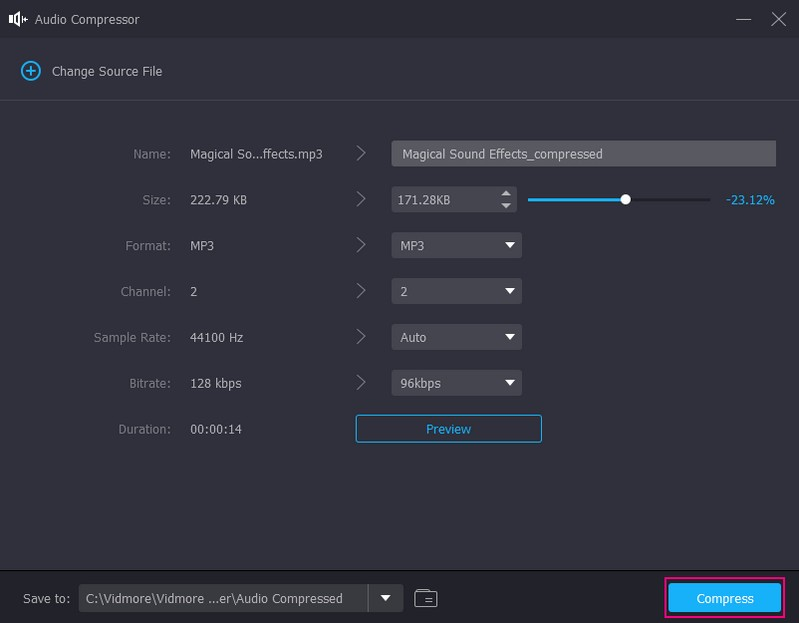Open the MP3 format dropdown
Image resolution: width=799 pixels, height=623 pixels.
click(457, 246)
